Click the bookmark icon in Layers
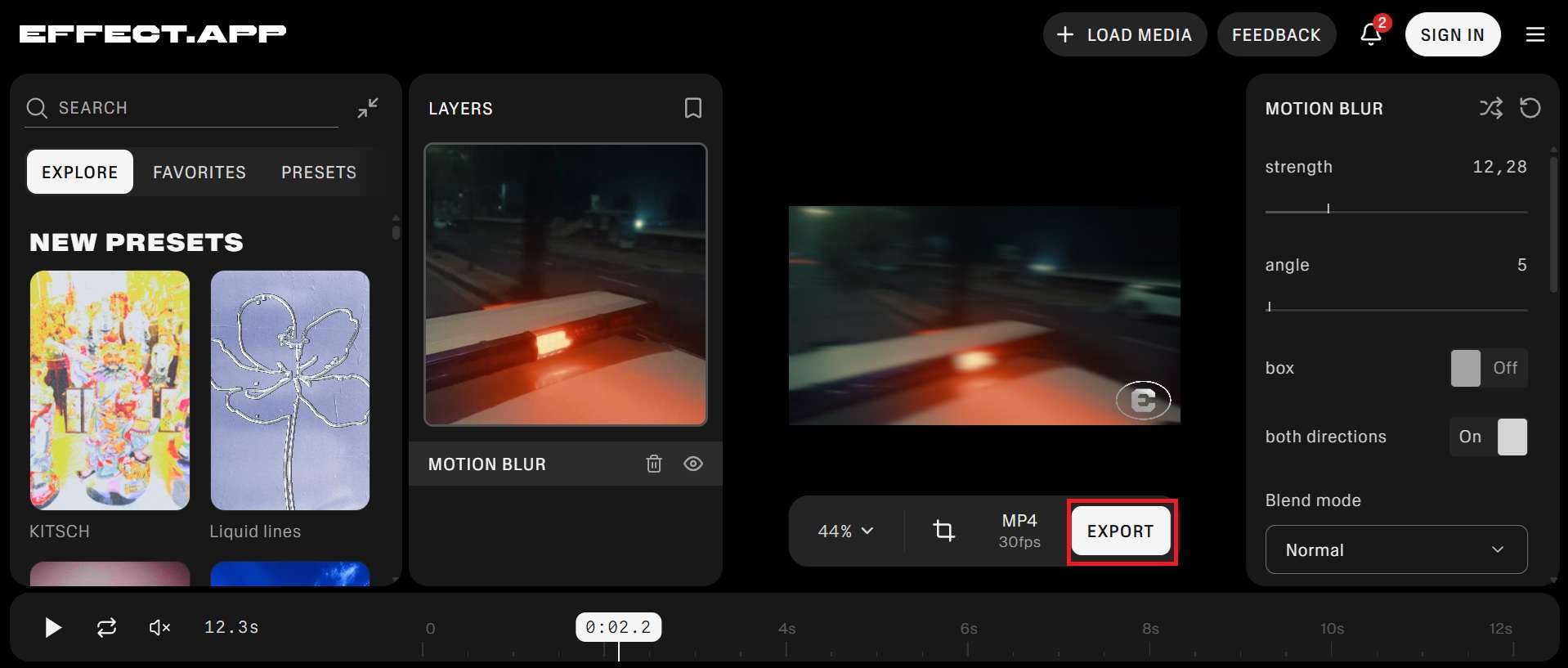The height and width of the screenshot is (668, 1568). coord(692,108)
